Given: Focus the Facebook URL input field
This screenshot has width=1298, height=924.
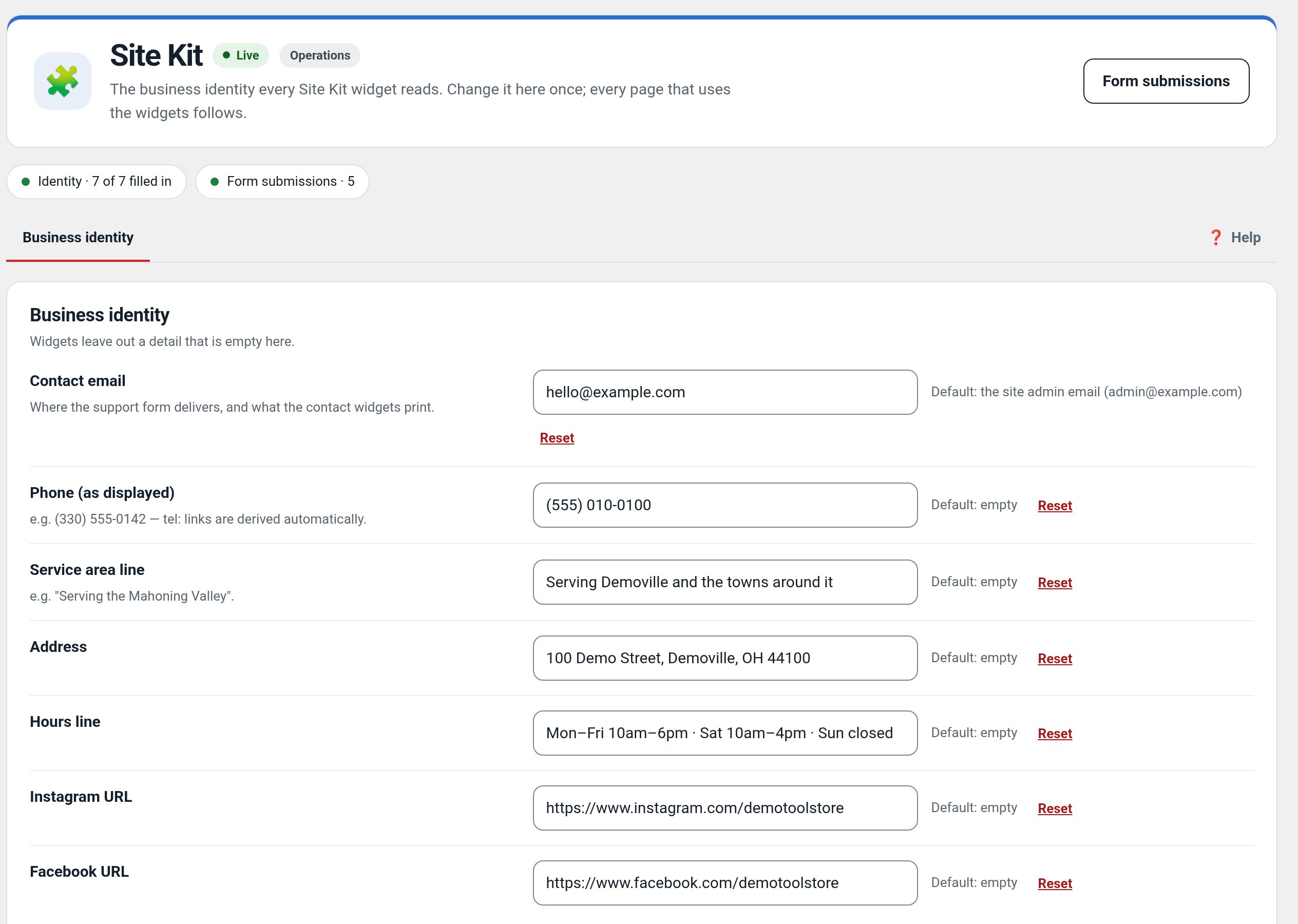Looking at the screenshot, I should pyautogui.click(x=725, y=883).
